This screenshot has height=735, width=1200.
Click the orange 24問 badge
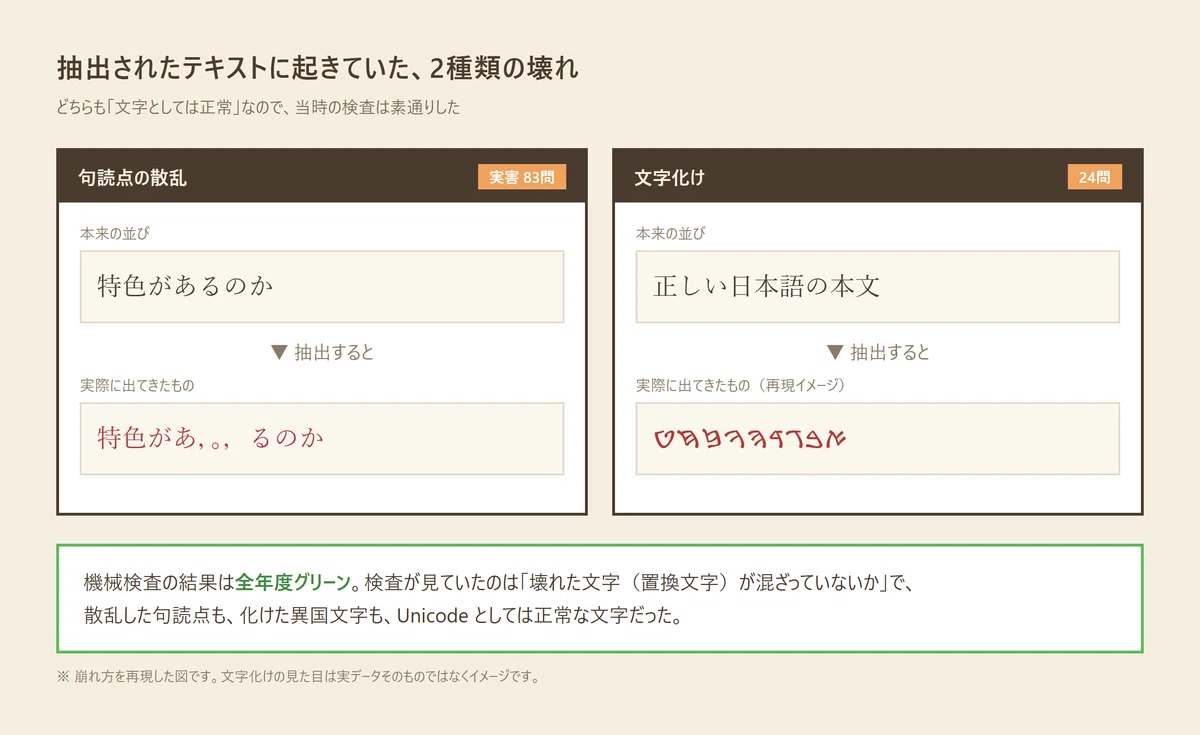[x=1095, y=177]
